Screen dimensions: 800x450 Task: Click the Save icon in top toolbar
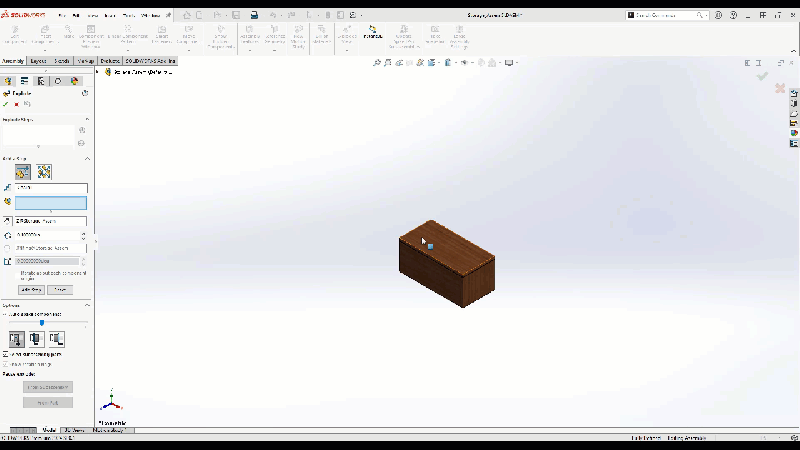coord(236,15)
